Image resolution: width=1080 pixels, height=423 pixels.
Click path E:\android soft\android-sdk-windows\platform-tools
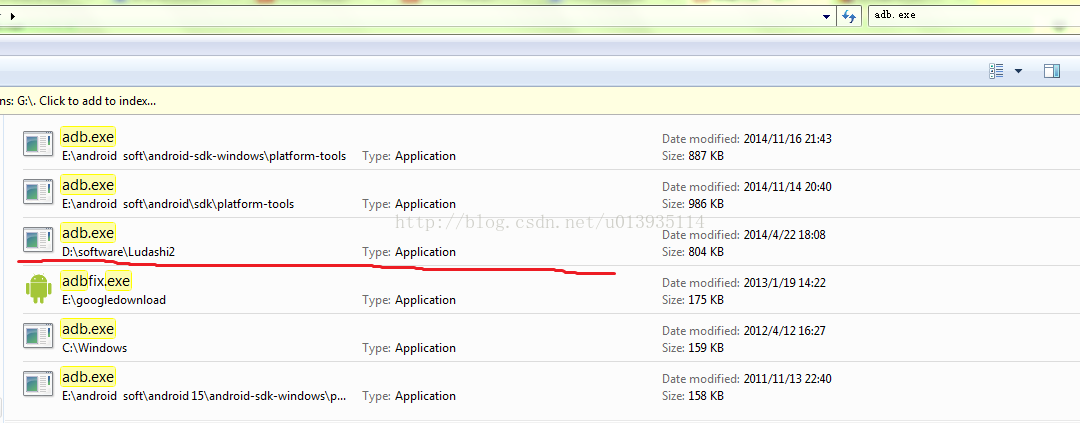coord(204,156)
